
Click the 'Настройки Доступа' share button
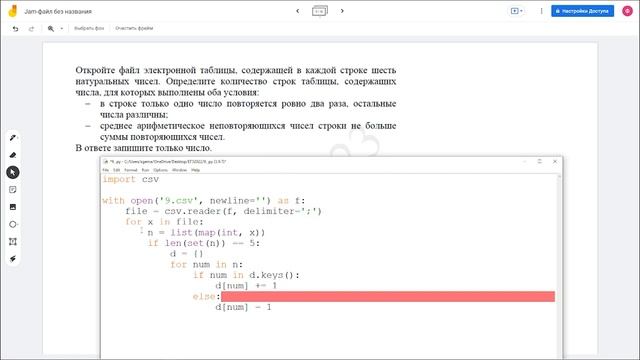click(582, 11)
